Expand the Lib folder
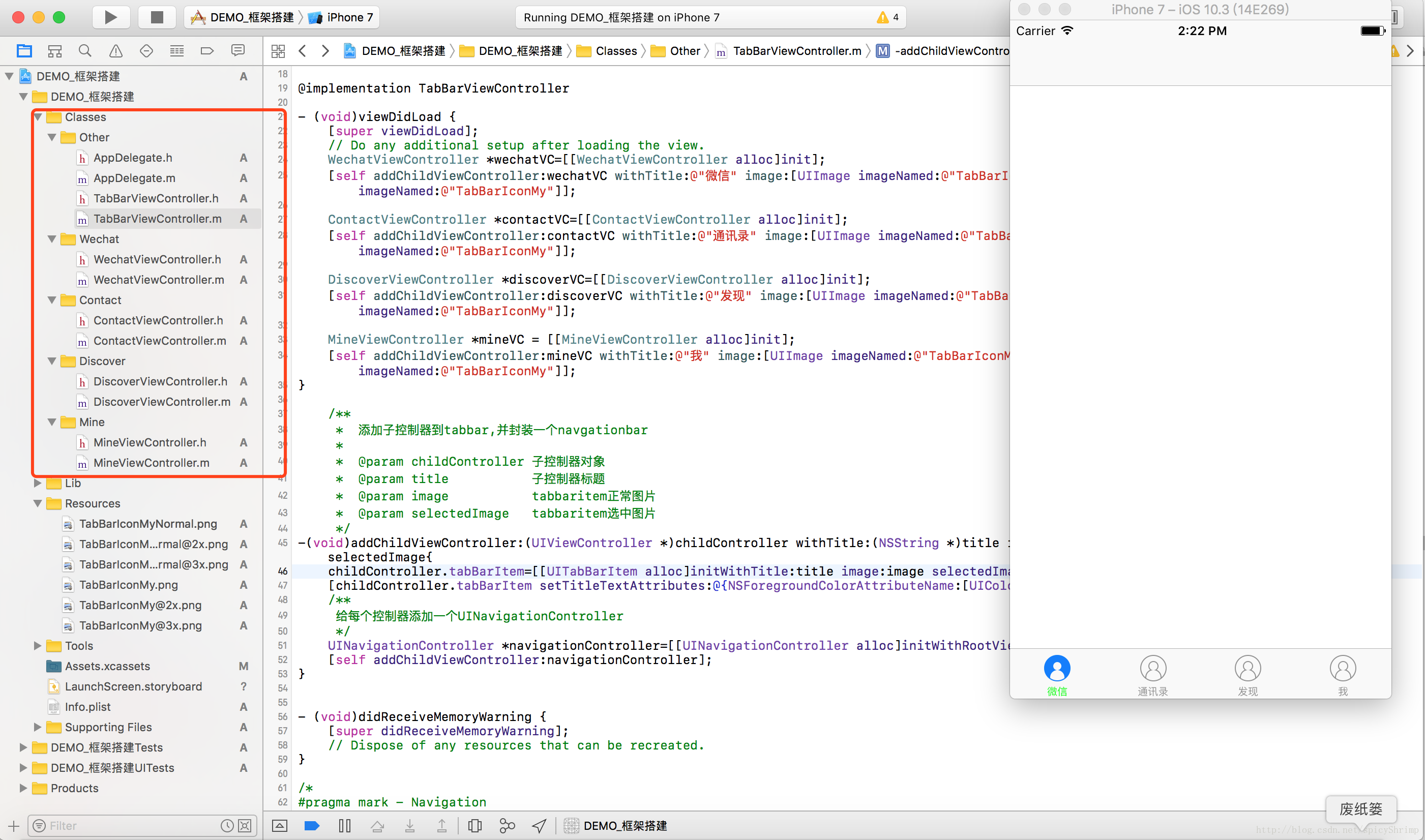 click(x=38, y=483)
